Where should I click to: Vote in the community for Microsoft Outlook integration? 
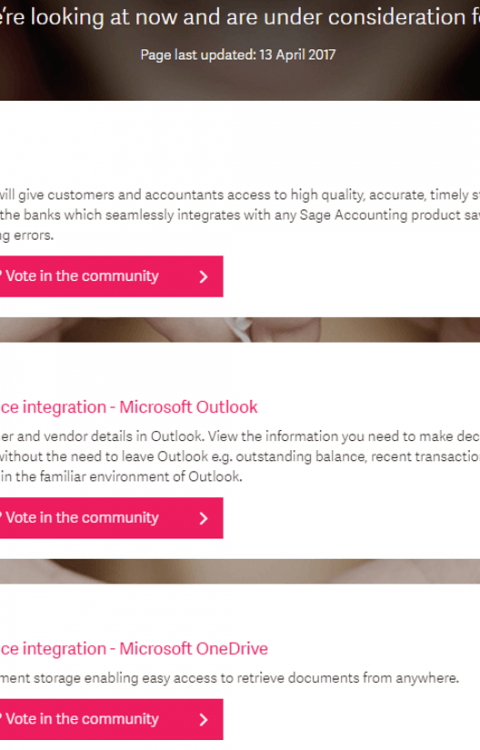tap(111, 518)
